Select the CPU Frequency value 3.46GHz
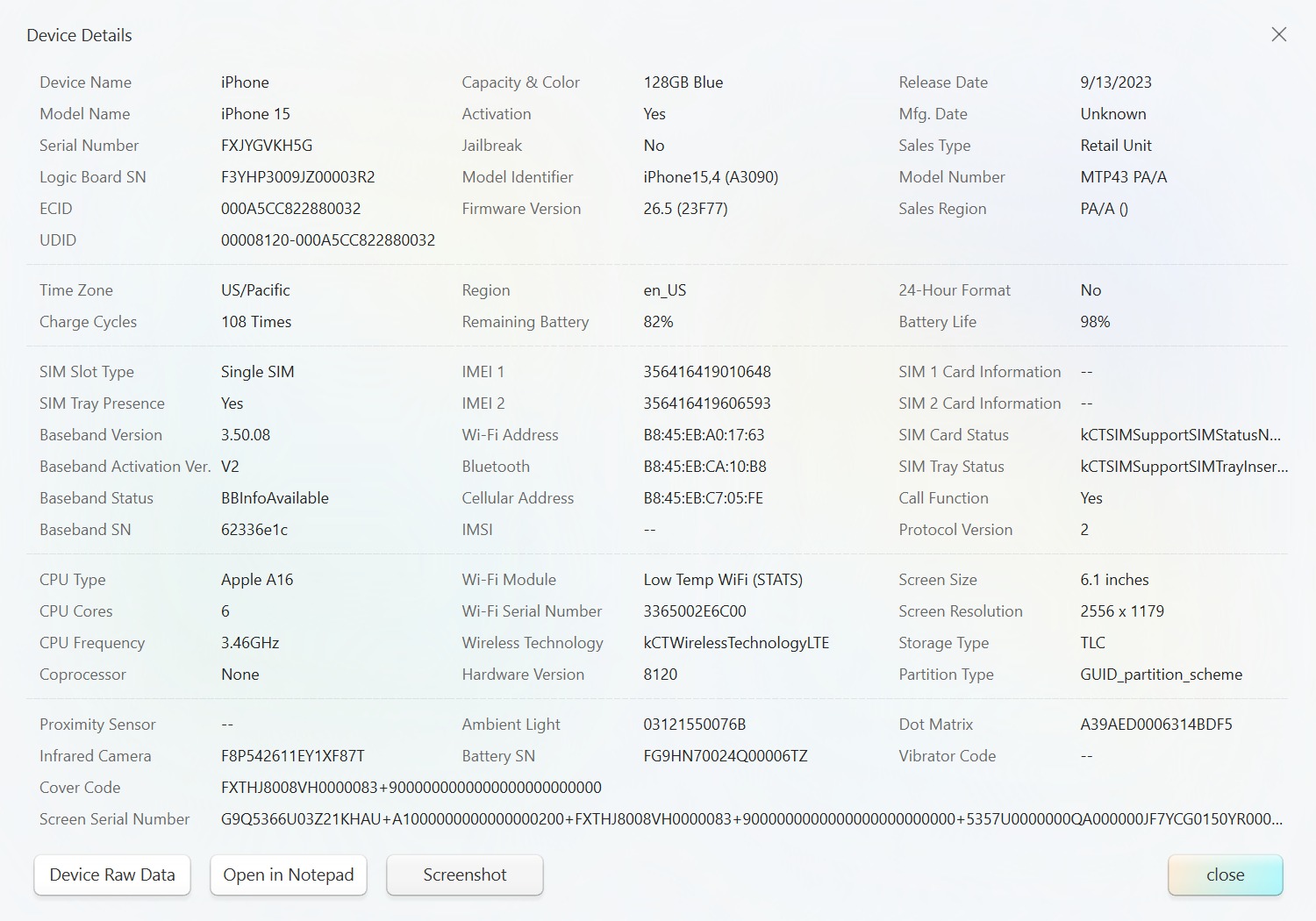This screenshot has width=1316, height=921. [x=250, y=643]
